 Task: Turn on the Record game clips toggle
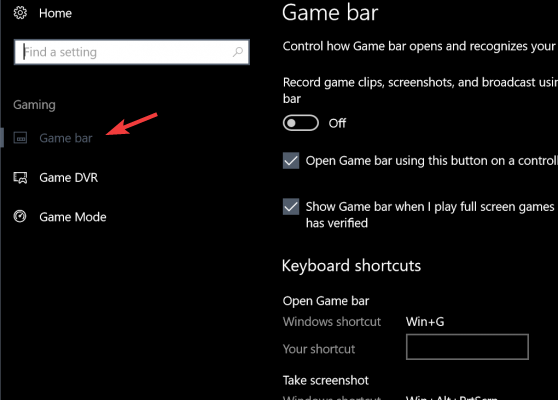(301, 123)
